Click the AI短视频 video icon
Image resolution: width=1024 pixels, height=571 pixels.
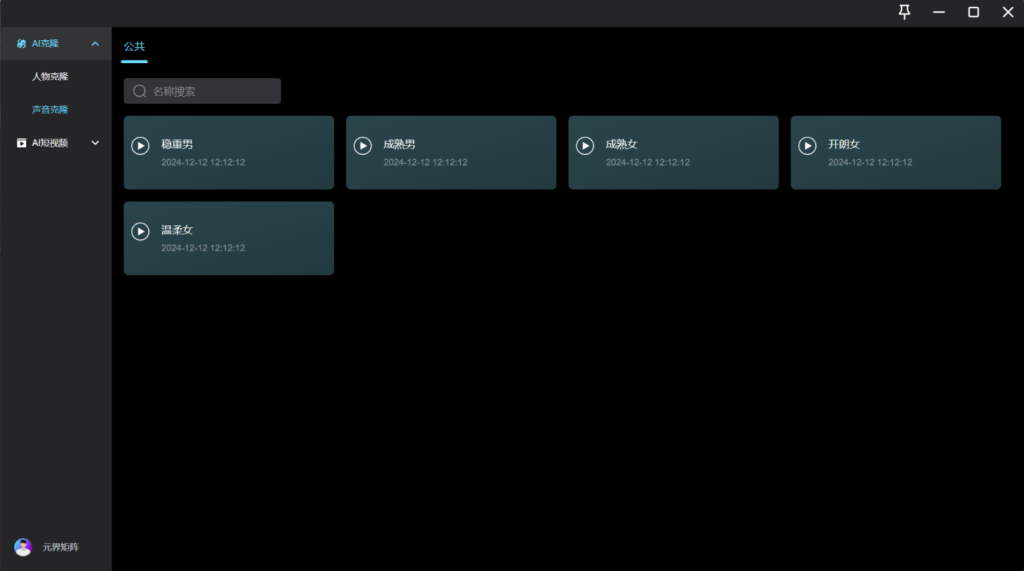pyautogui.click(x=21, y=143)
